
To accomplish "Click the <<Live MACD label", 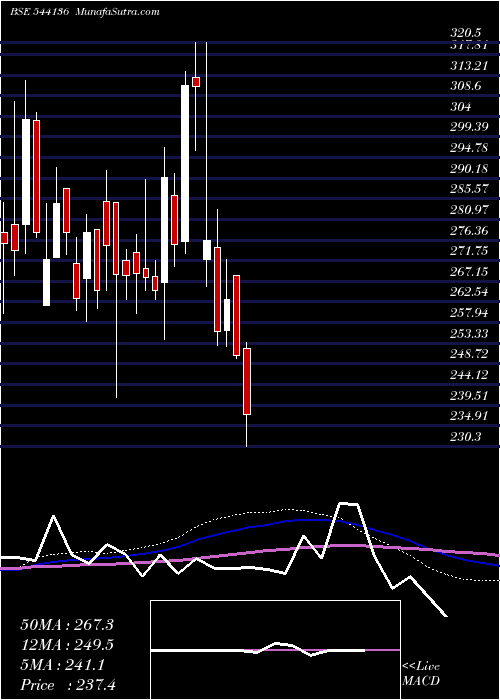I will 421,674.
